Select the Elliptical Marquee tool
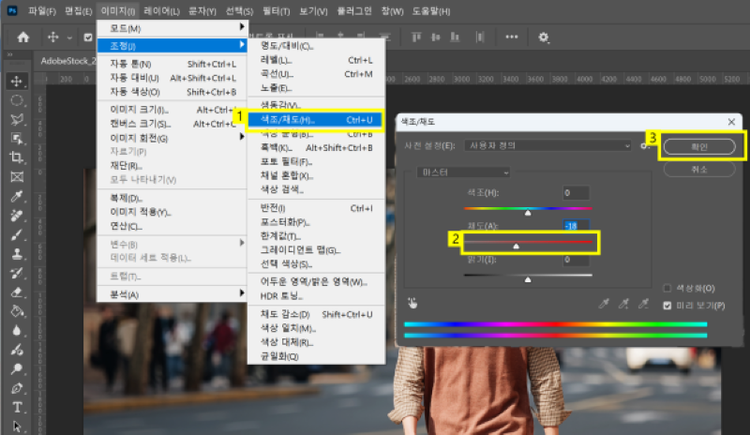Image resolution: width=750 pixels, height=435 pixels. (17, 100)
